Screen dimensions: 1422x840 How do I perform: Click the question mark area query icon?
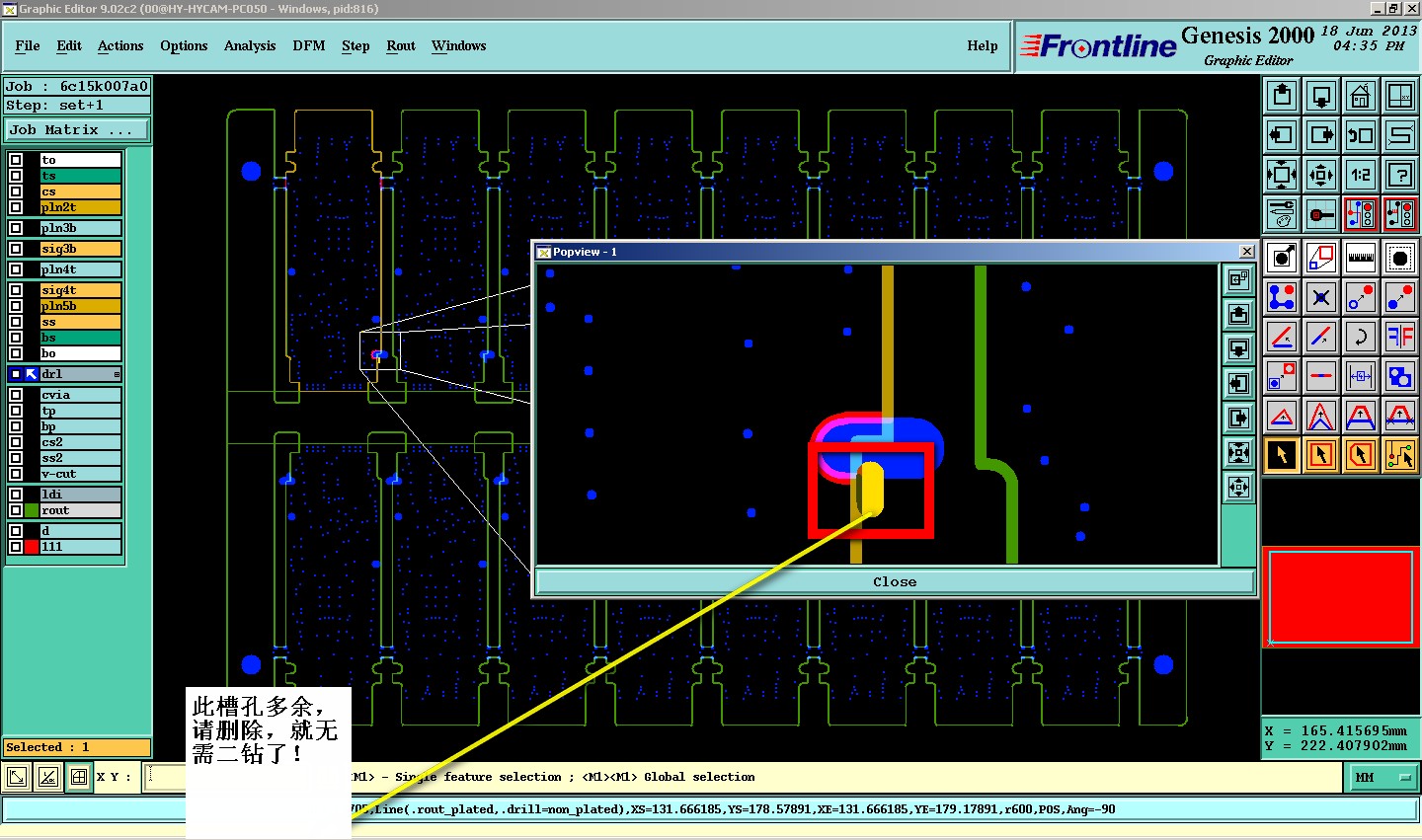click(1400, 175)
